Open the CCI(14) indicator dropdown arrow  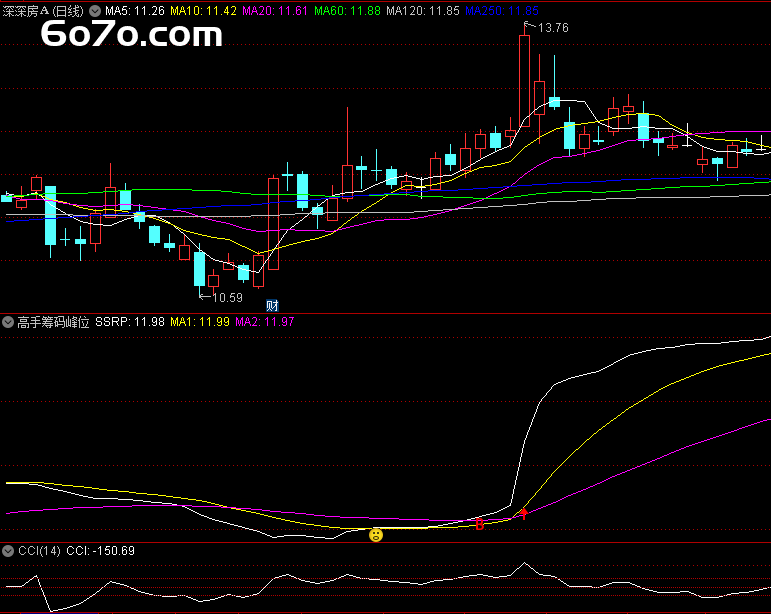click(x=8, y=551)
